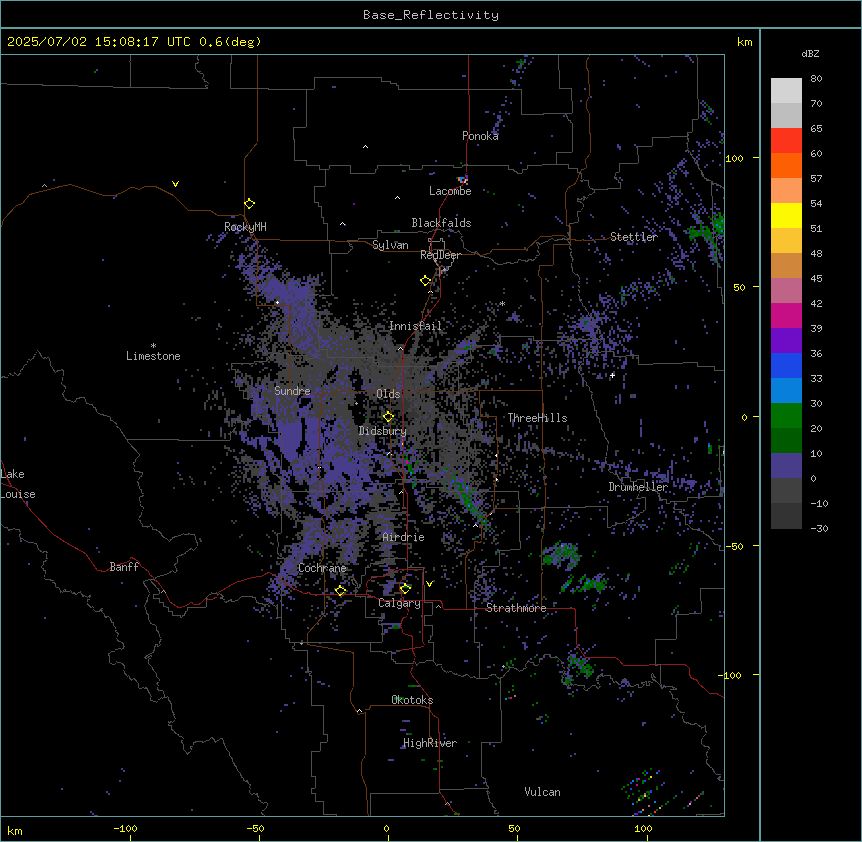Click the Blackfalds city label
862x842 pixels.
441,223
